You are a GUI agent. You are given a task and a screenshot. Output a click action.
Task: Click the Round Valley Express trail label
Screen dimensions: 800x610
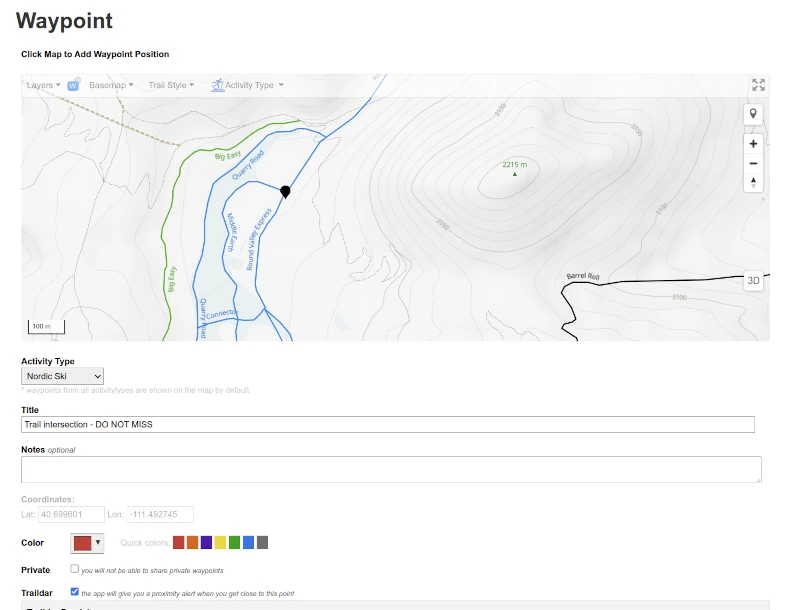pyautogui.click(x=259, y=239)
